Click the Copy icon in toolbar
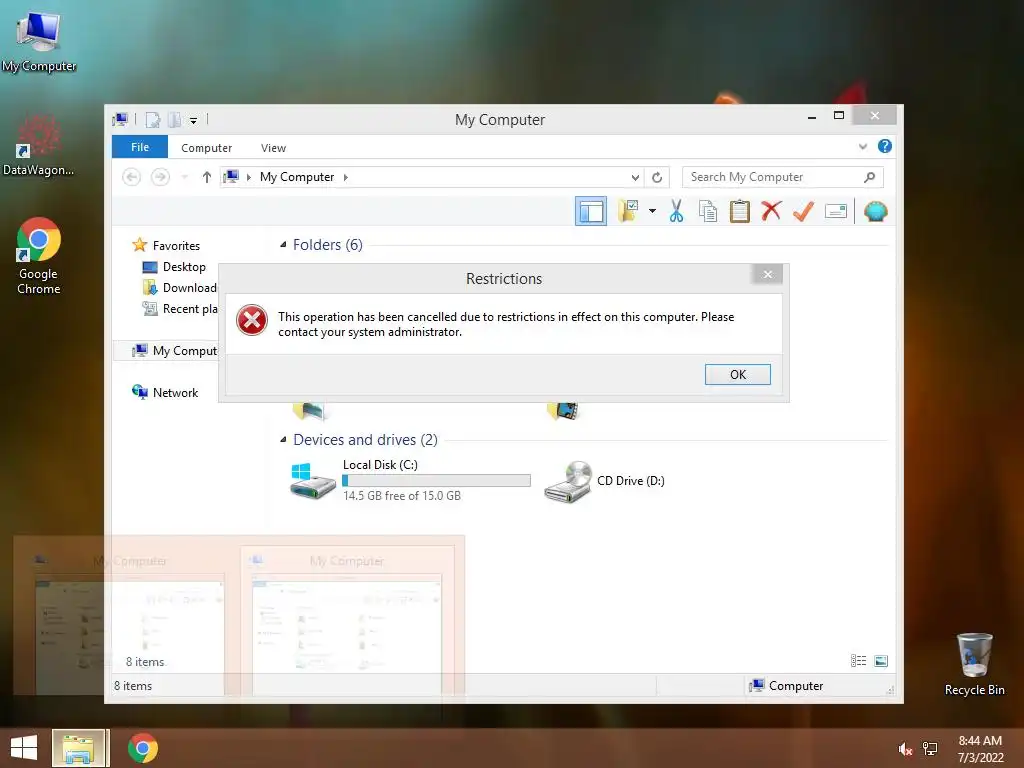Viewport: 1024px width, 768px height. [708, 211]
